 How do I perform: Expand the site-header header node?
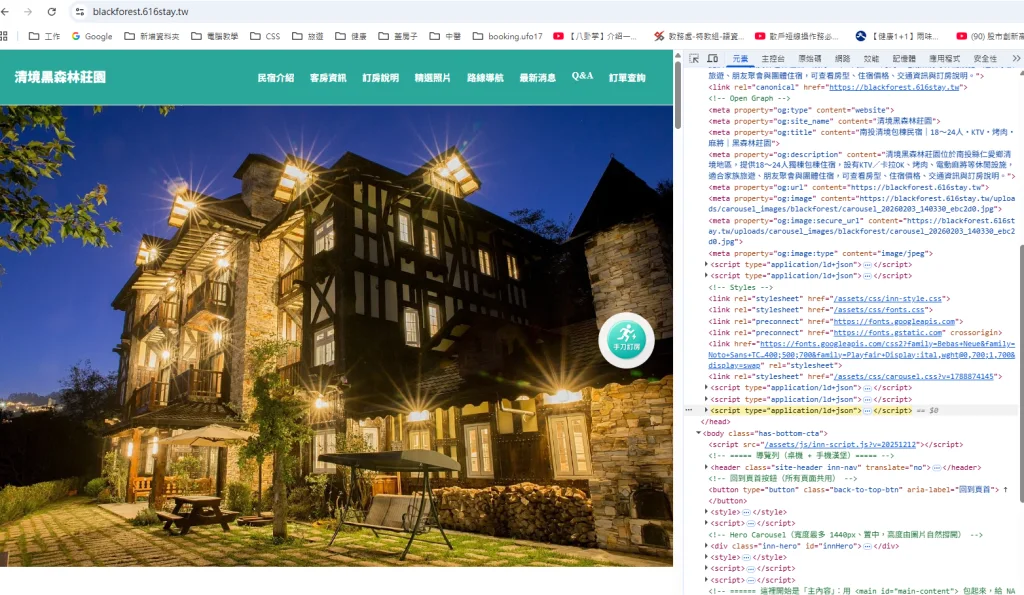tap(706, 468)
